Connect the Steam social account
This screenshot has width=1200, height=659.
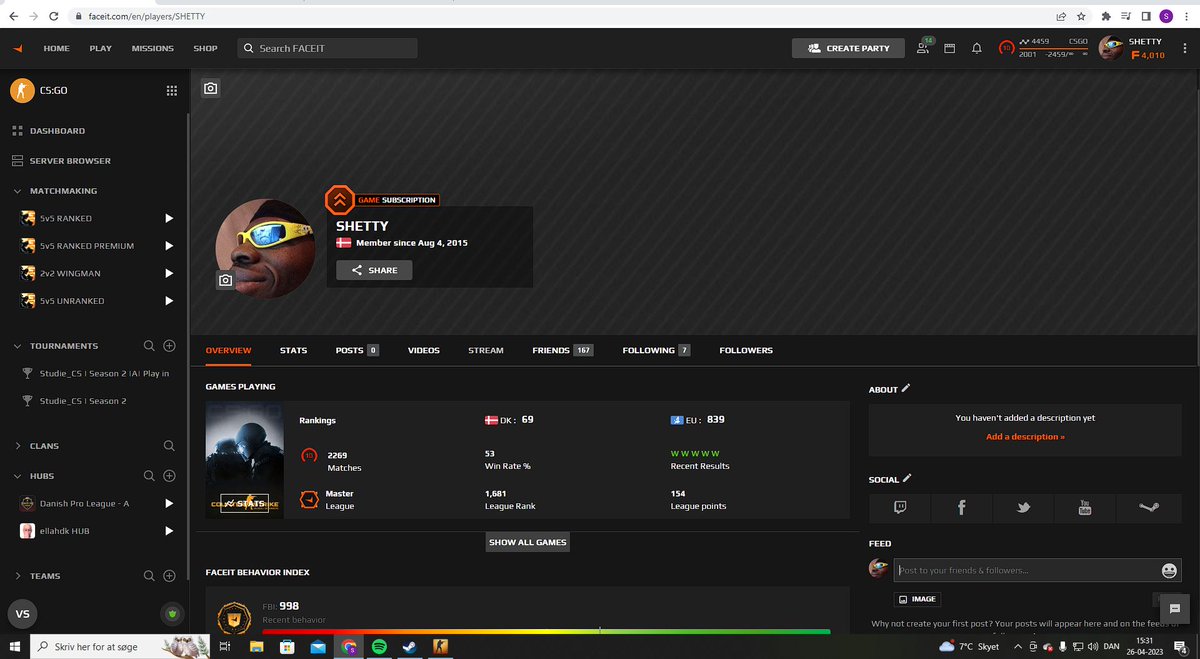point(1148,507)
